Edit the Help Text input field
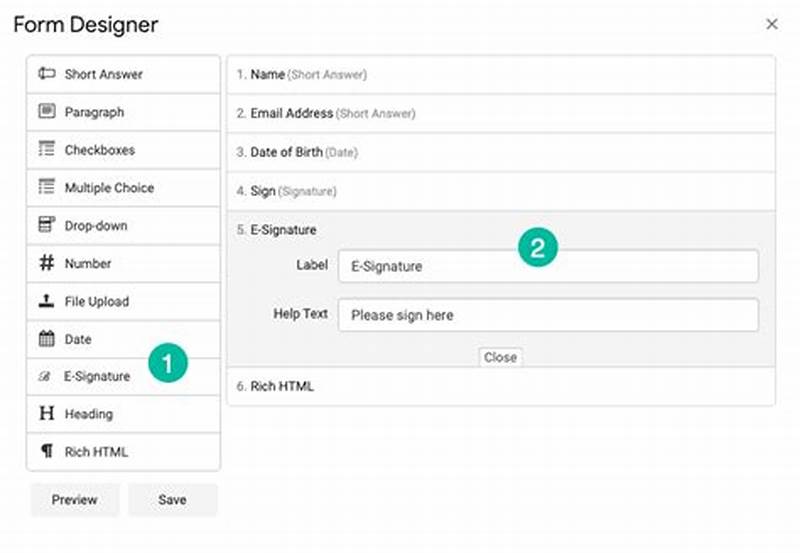 (x=548, y=315)
